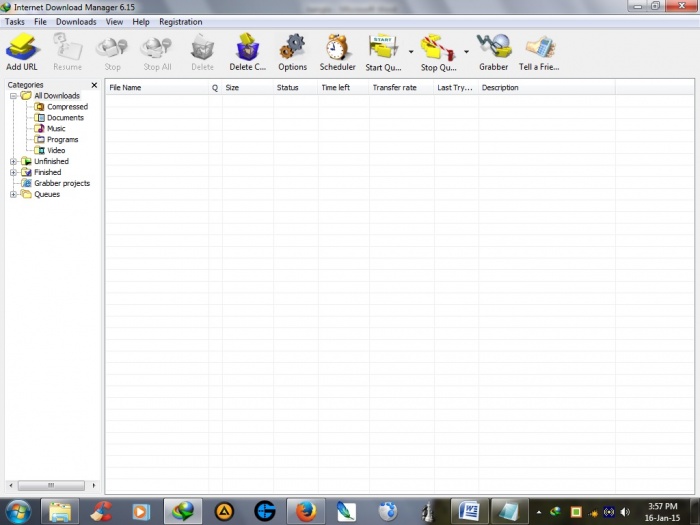Open Windows Explorer from the taskbar
The height and width of the screenshot is (525, 700).
pos(60,512)
